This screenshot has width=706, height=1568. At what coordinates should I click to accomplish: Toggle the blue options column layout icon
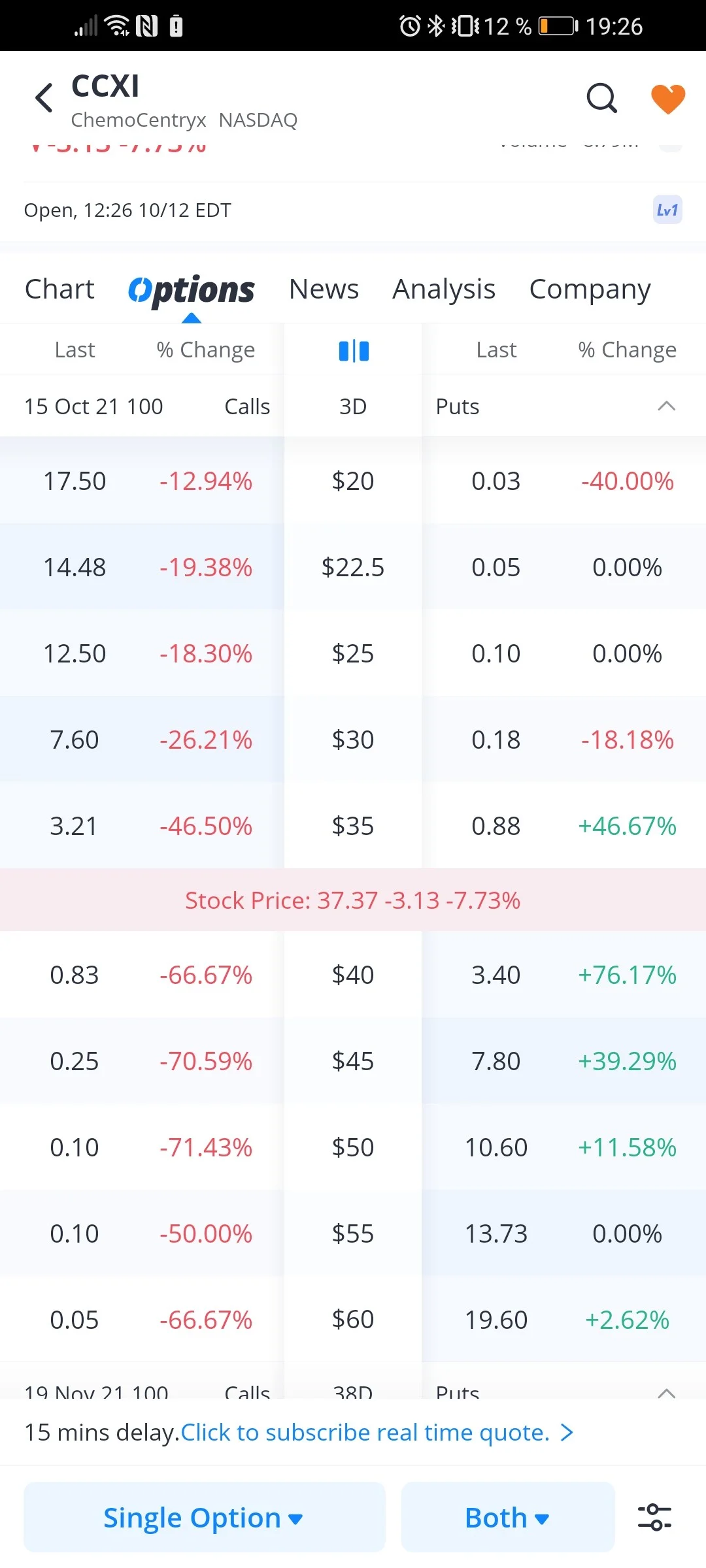click(x=354, y=351)
